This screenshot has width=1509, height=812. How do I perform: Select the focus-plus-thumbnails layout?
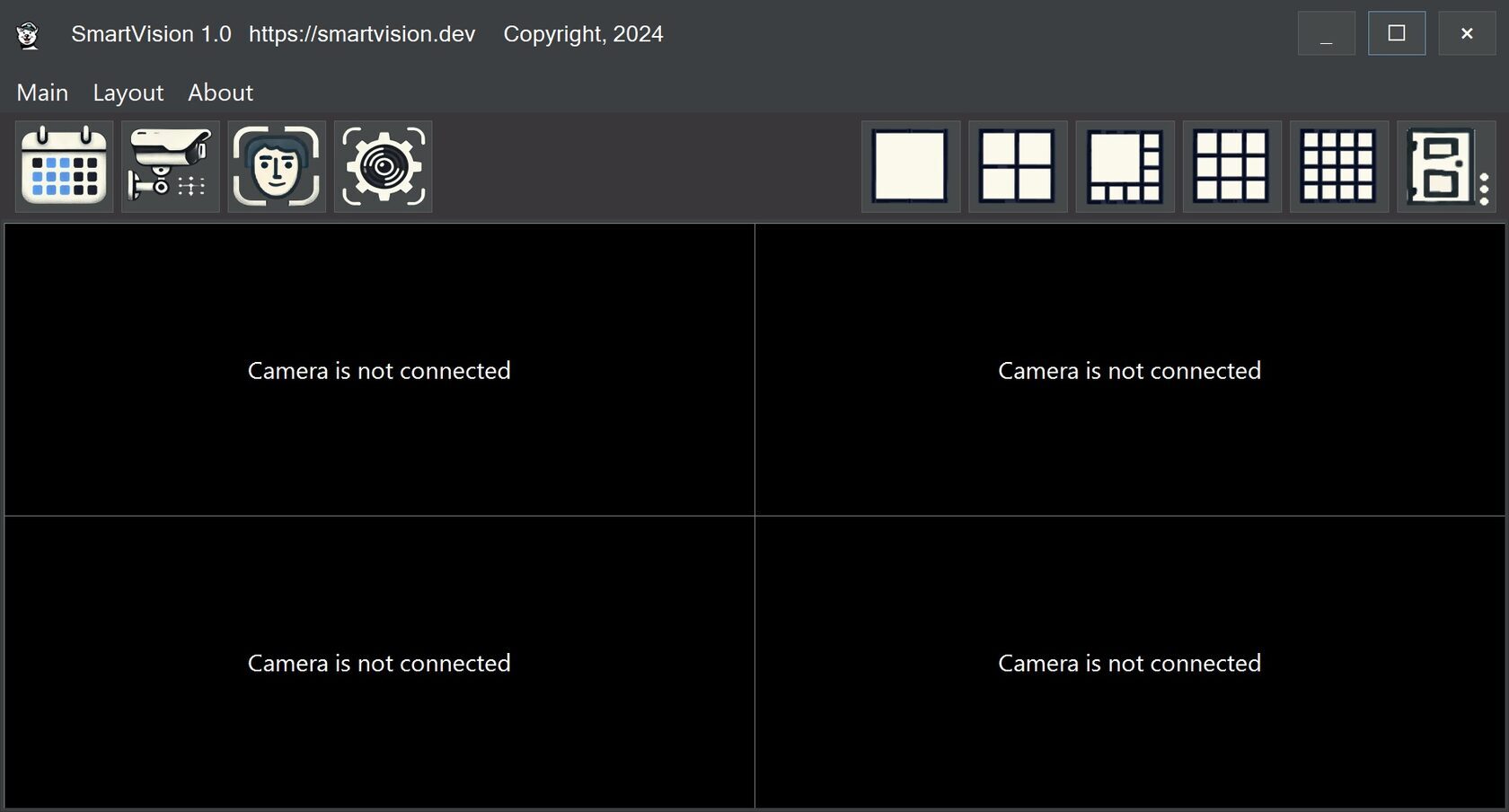coord(1124,166)
